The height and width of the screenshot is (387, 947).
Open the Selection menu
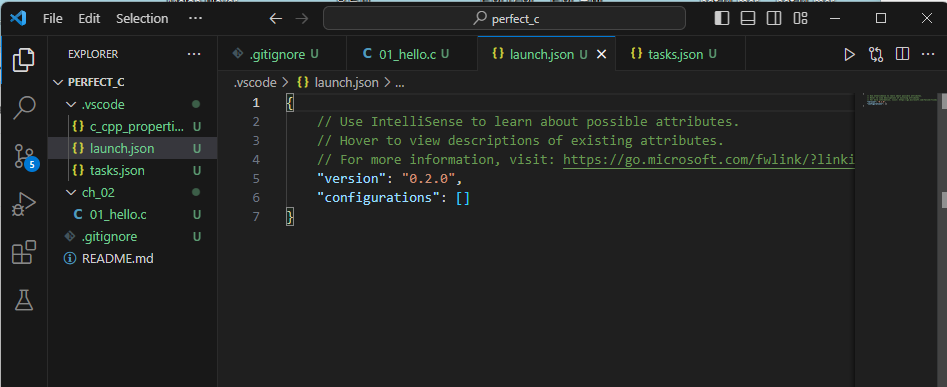pyautogui.click(x=142, y=19)
